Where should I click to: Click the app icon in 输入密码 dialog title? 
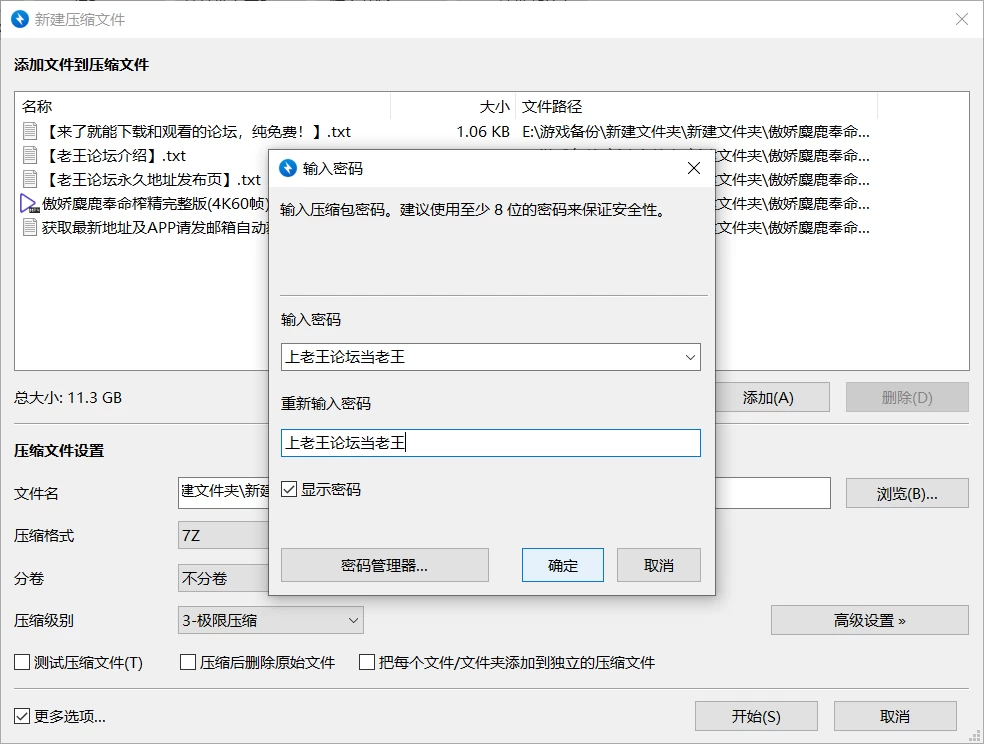pos(288,168)
